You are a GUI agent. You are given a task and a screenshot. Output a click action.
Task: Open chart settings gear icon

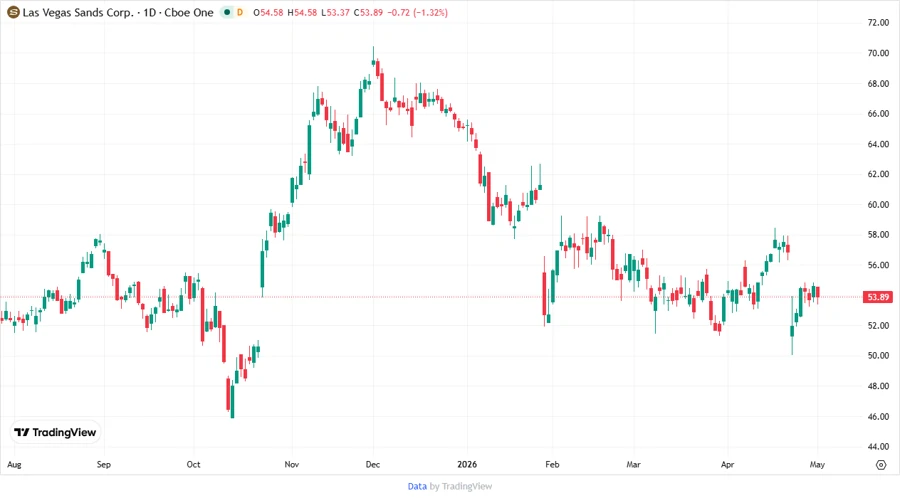881,465
